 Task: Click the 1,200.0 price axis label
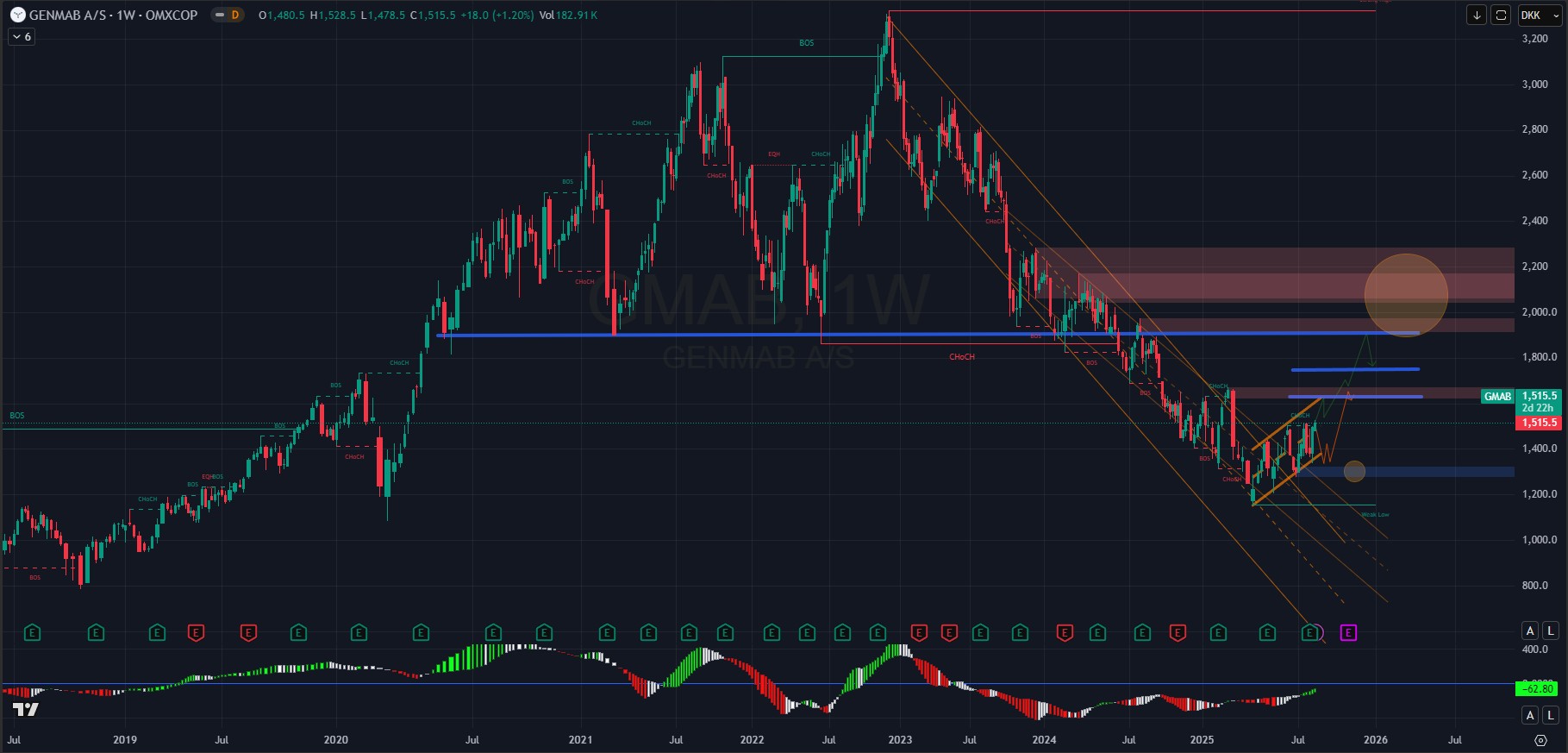coord(1539,494)
